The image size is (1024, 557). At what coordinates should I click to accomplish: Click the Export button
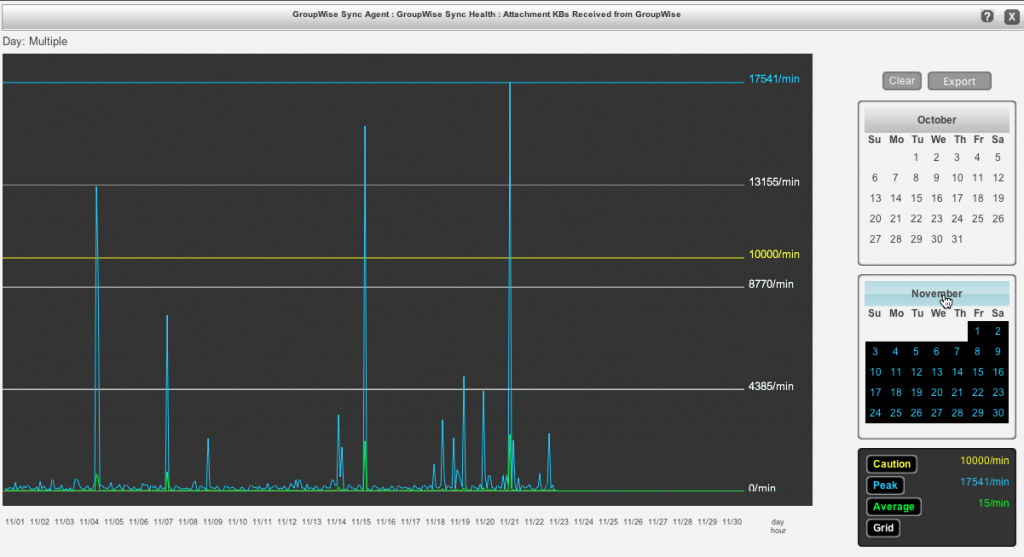[959, 81]
